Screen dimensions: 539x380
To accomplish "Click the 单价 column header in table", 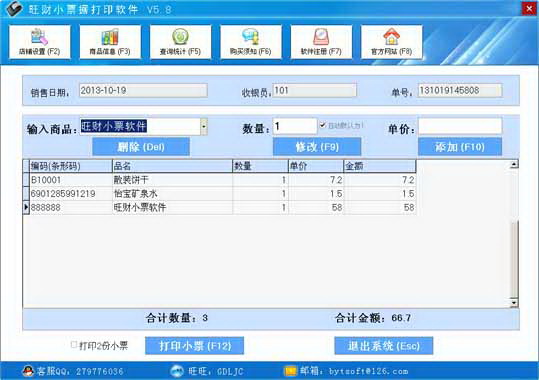I will pyautogui.click(x=316, y=166).
